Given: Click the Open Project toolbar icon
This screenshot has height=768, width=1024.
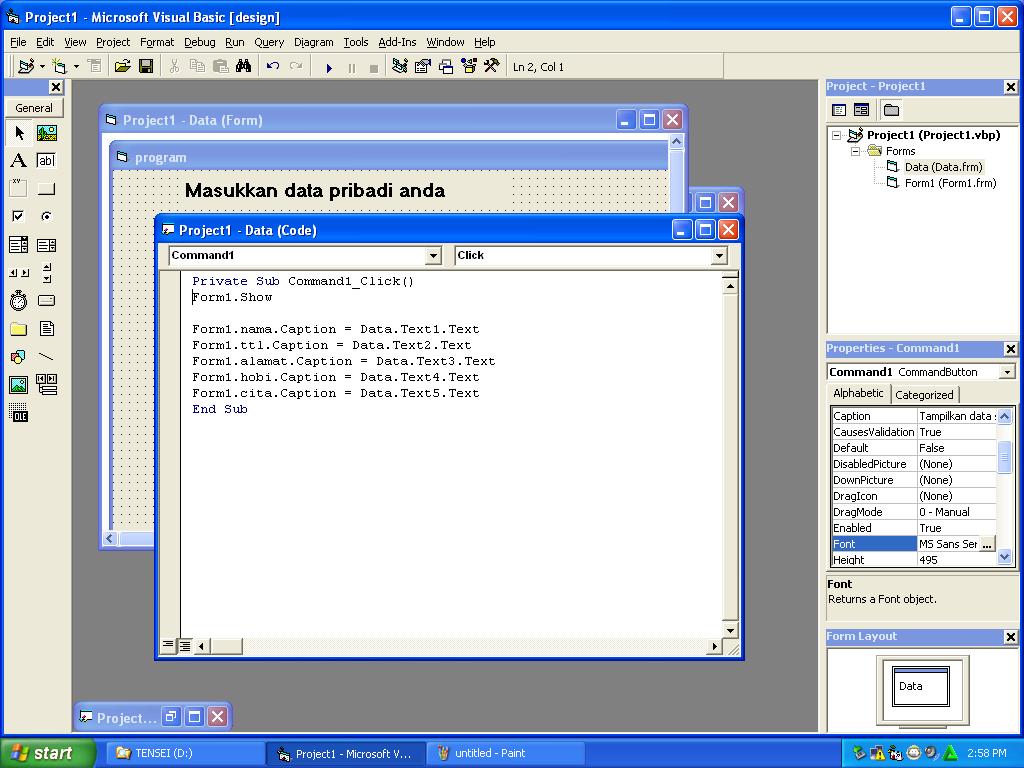Looking at the screenshot, I should point(122,67).
